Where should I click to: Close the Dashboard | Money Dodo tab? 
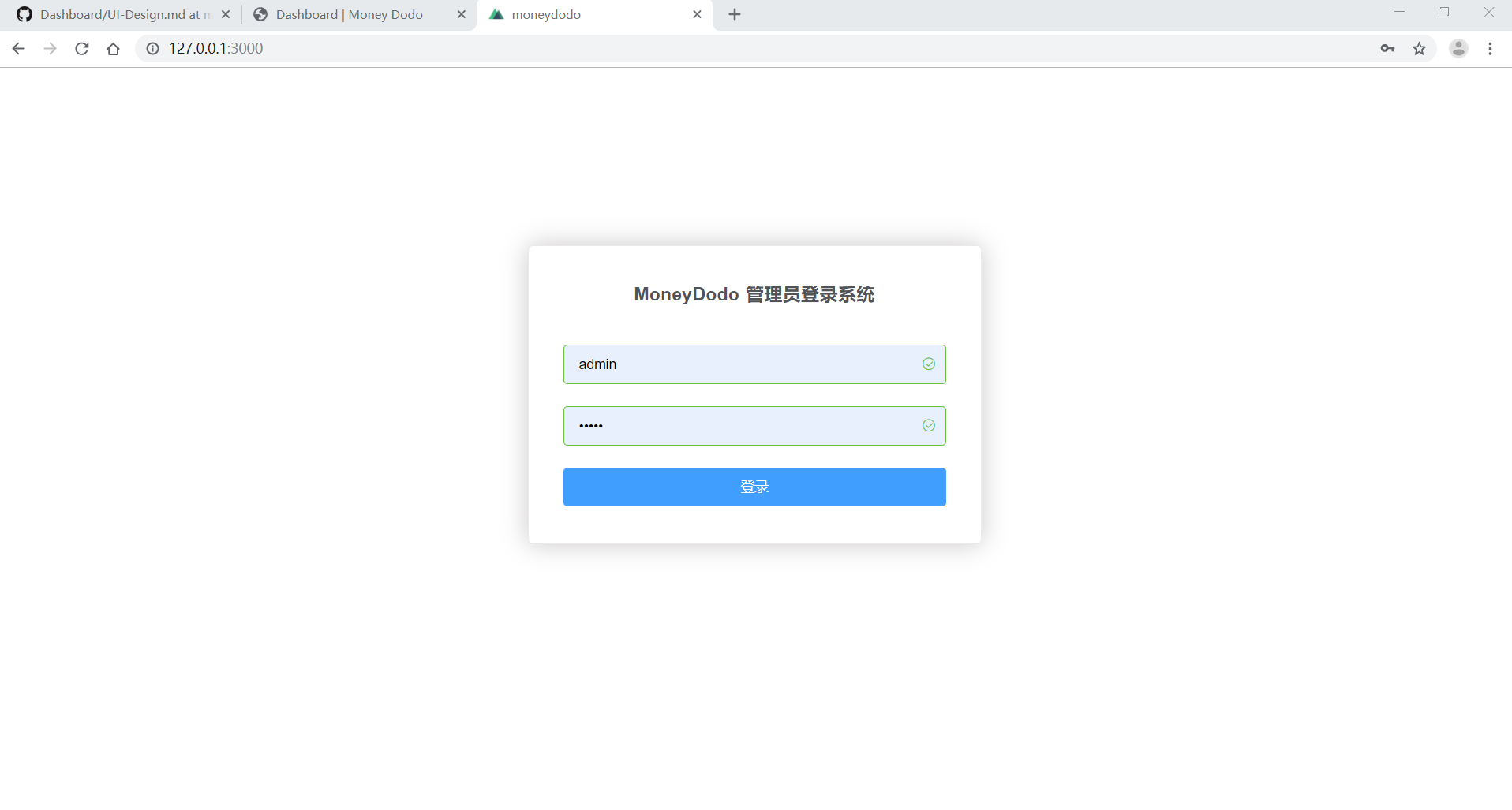(462, 14)
